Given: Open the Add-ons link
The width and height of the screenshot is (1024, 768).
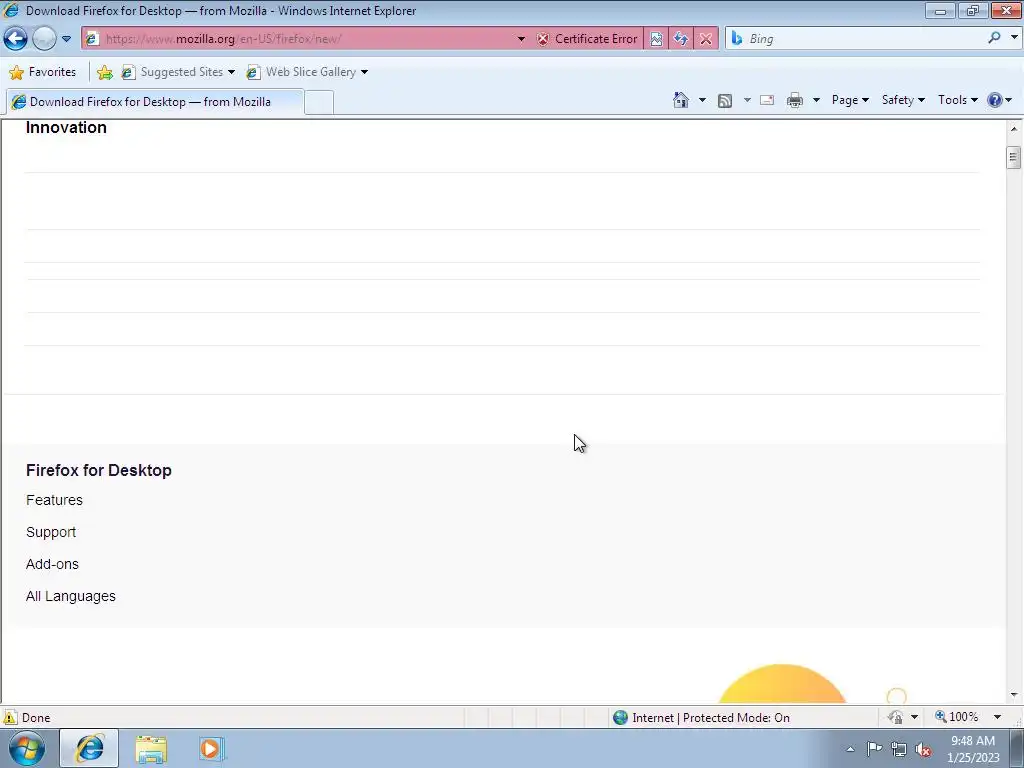Looking at the screenshot, I should click(52, 564).
